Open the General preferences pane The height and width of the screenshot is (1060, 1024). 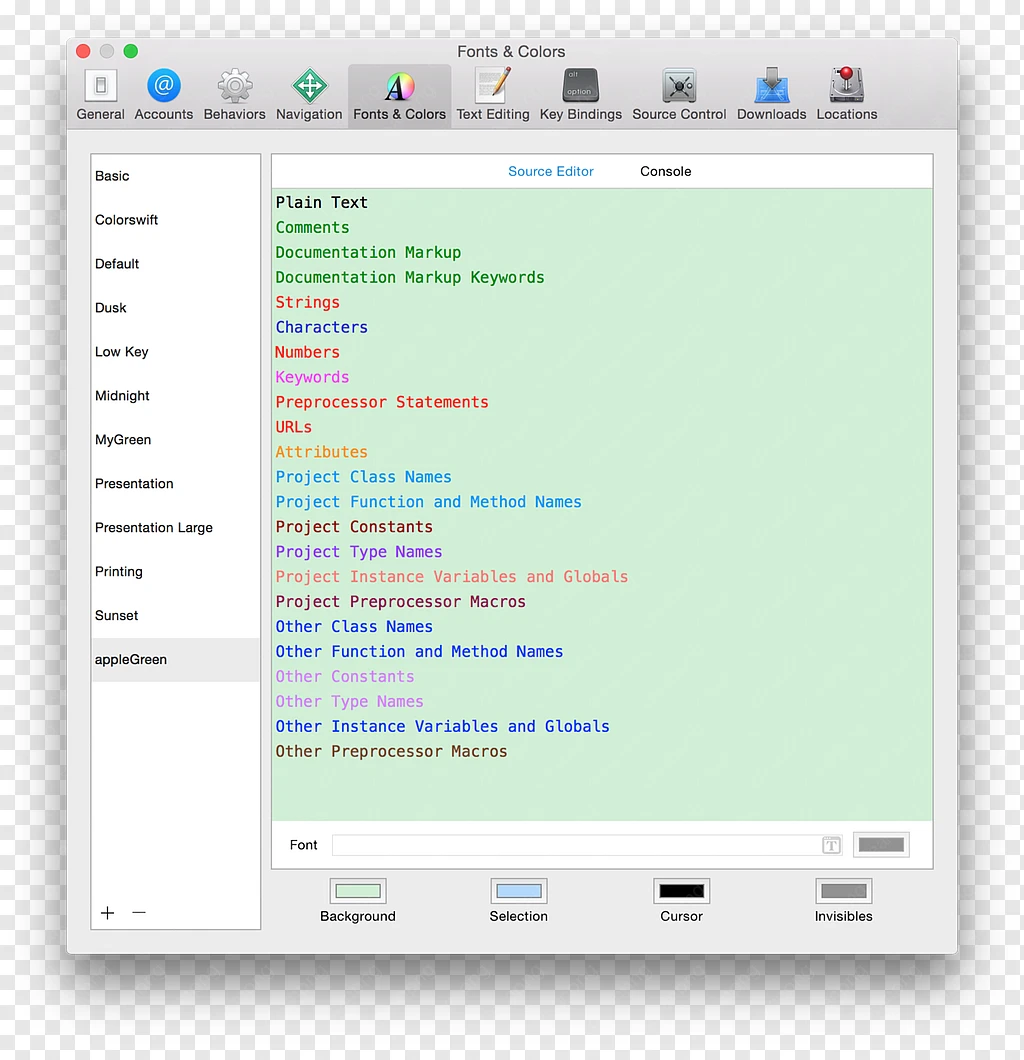tap(100, 95)
